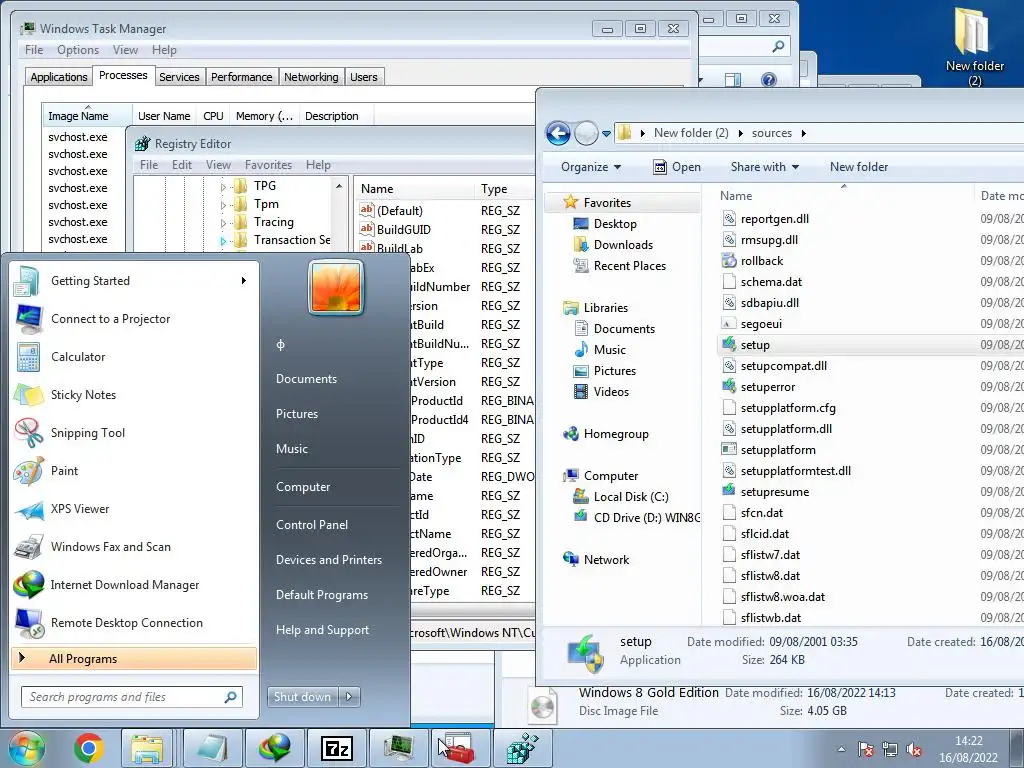
Task: Expand the TPG registry key
Action: pos(223,187)
